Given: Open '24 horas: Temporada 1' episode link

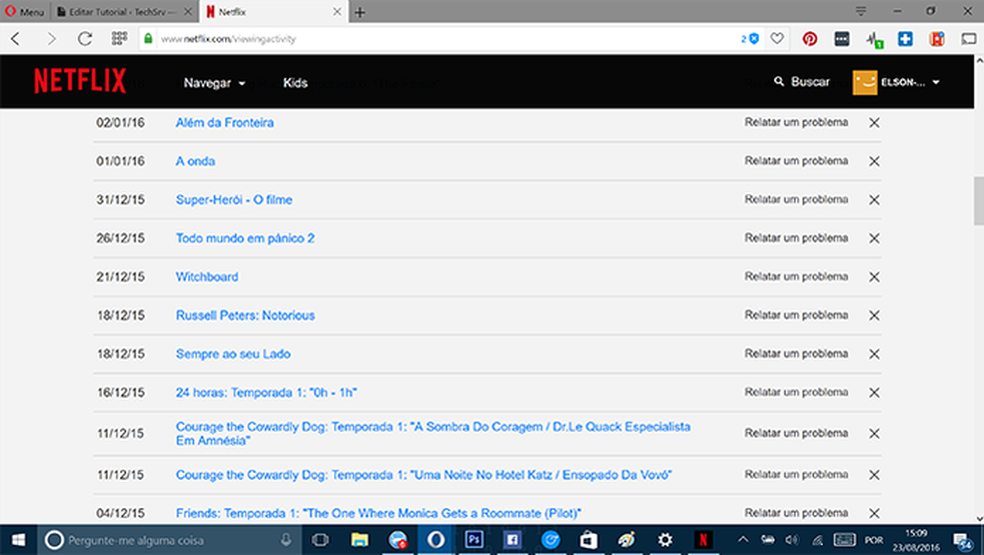Looking at the screenshot, I should pyautogui.click(x=266, y=392).
